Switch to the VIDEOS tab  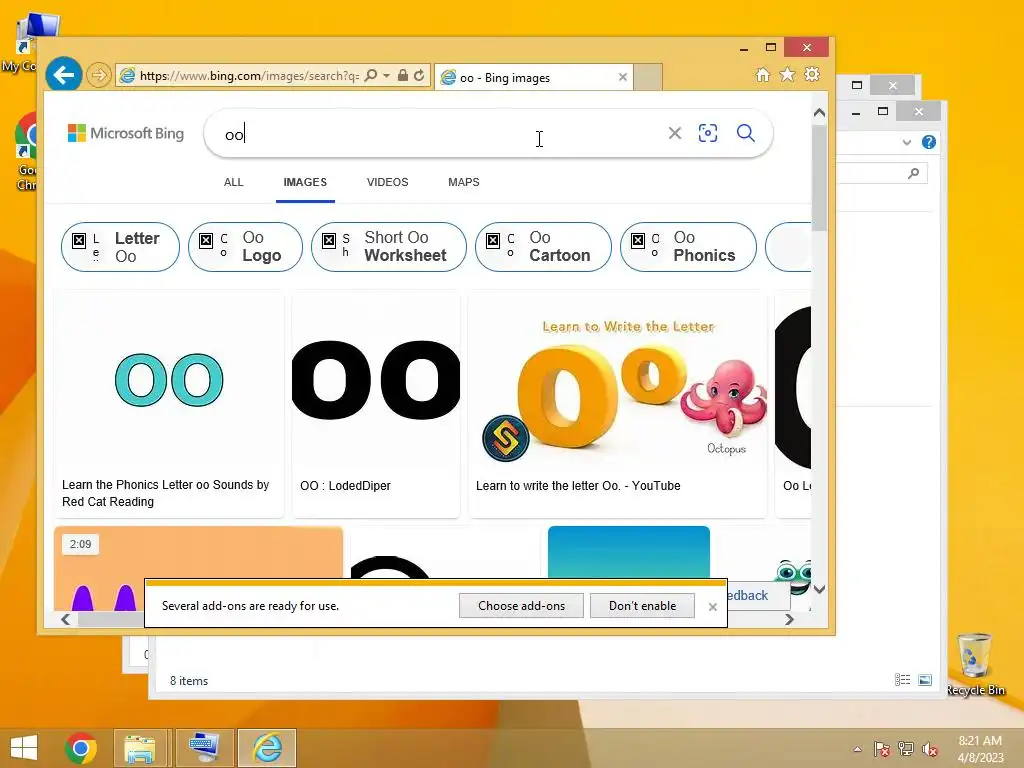[x=387, y=182]
